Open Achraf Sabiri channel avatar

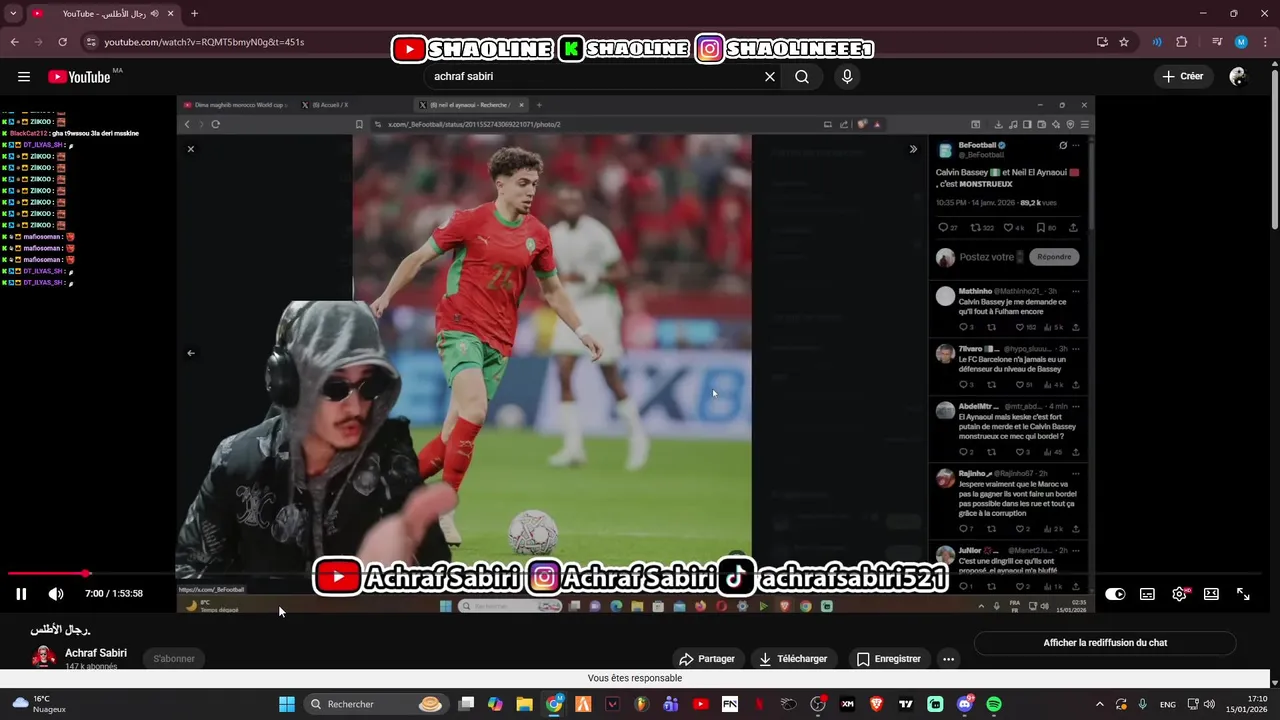coord(44,658)
